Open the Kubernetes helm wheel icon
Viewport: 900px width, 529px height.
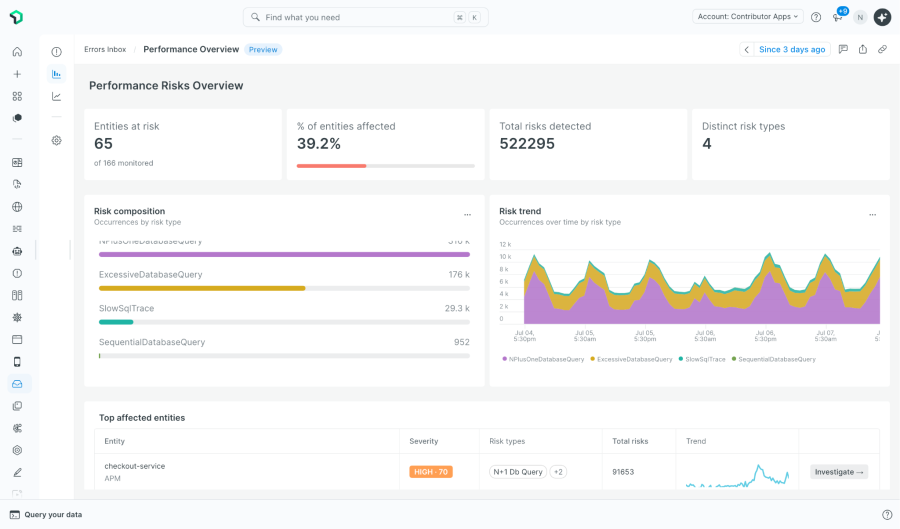[17, 317]
